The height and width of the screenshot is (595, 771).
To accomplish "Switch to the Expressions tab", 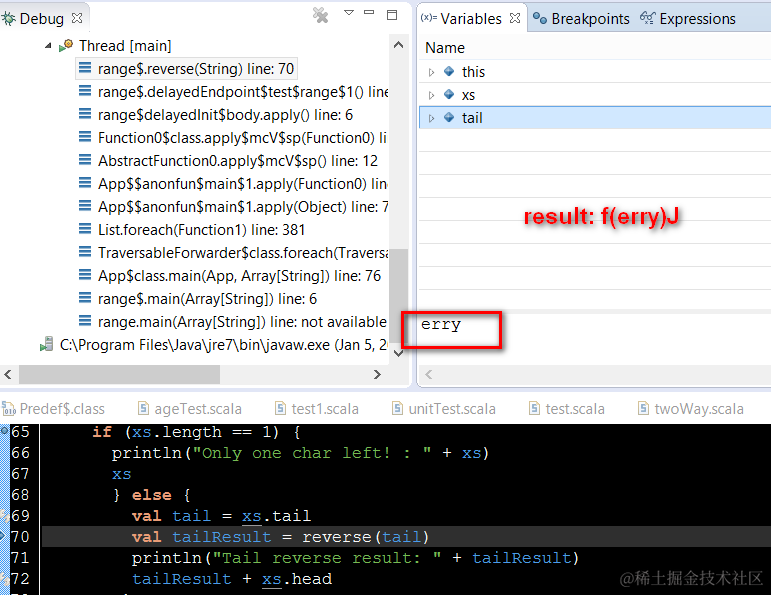I will 687,19.
